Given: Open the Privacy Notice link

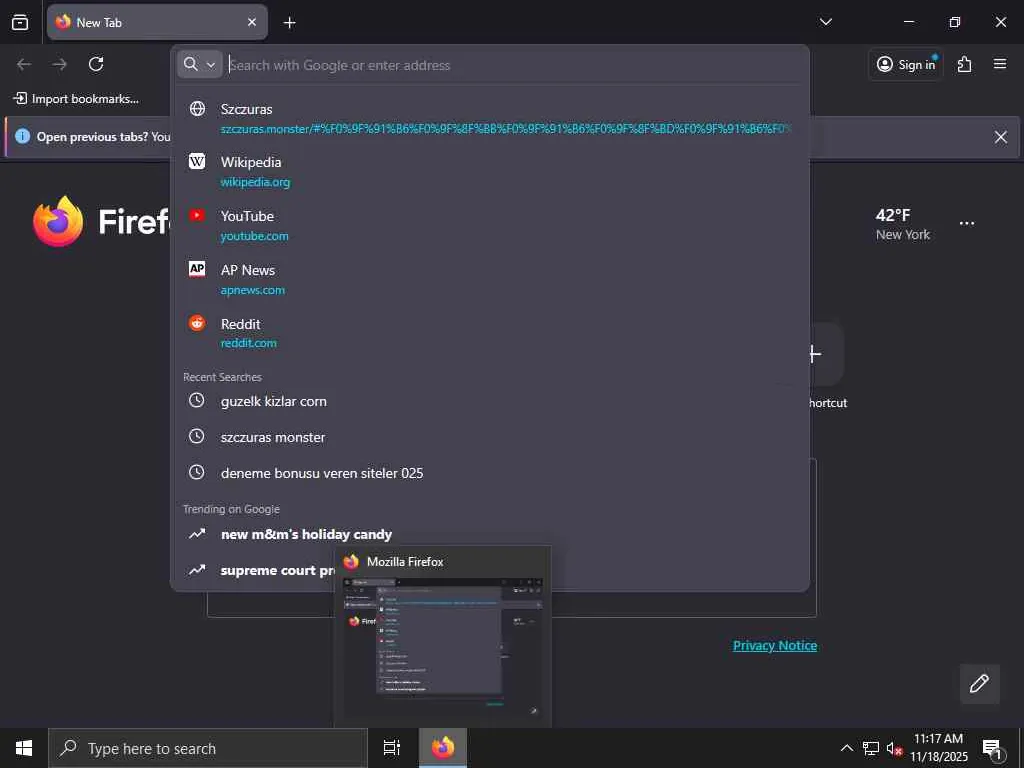Looking at the screenshot, I should coord(775,645).
